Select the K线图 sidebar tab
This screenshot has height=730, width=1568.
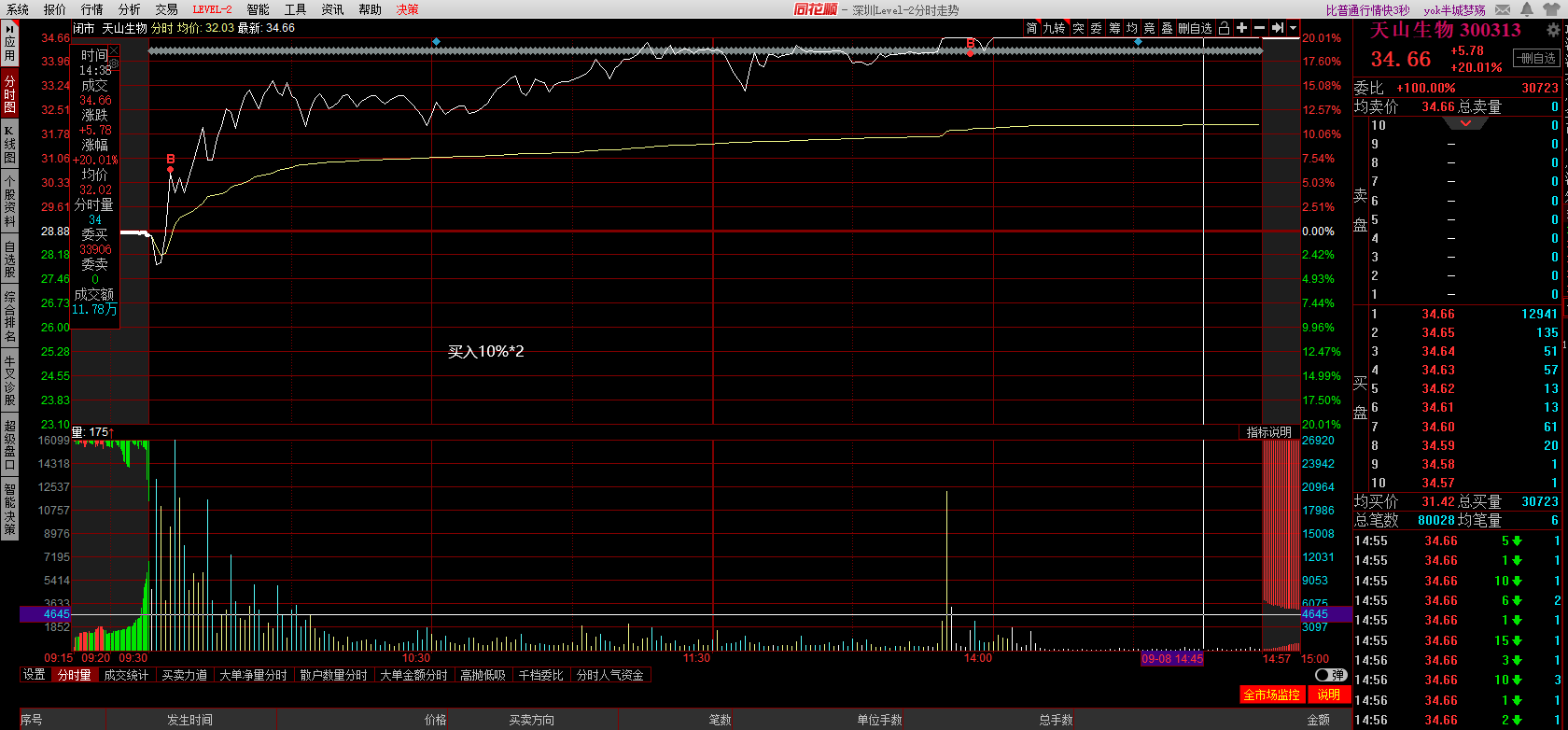click(9, 143)
